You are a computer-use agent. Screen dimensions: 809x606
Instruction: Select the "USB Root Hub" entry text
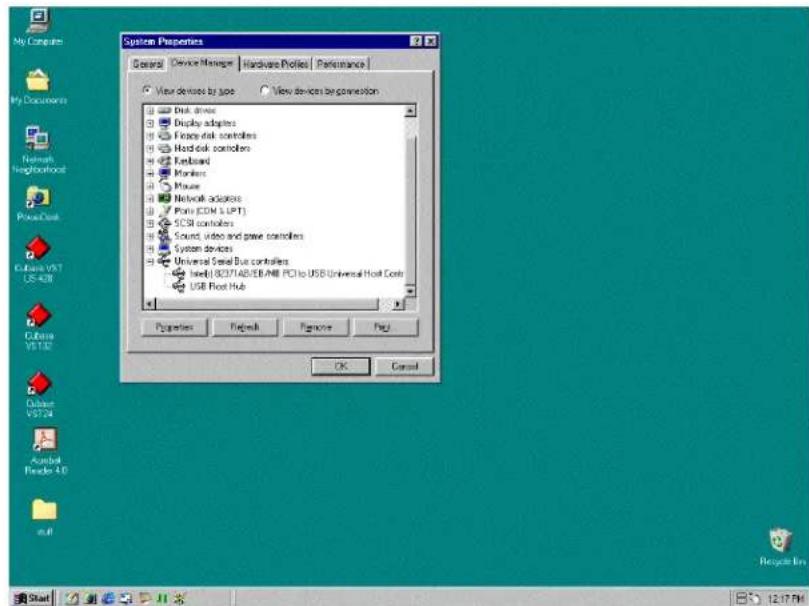(x=217, y=286)
